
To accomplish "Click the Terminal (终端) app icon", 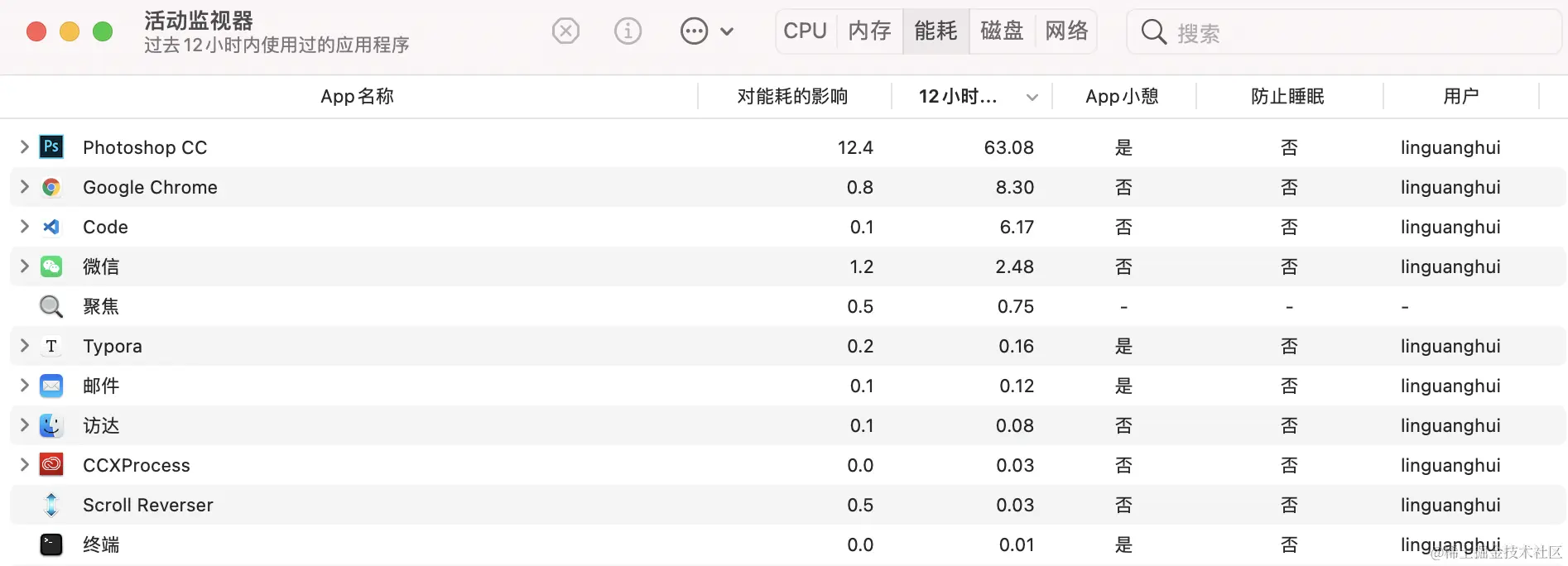I will 51,544.
